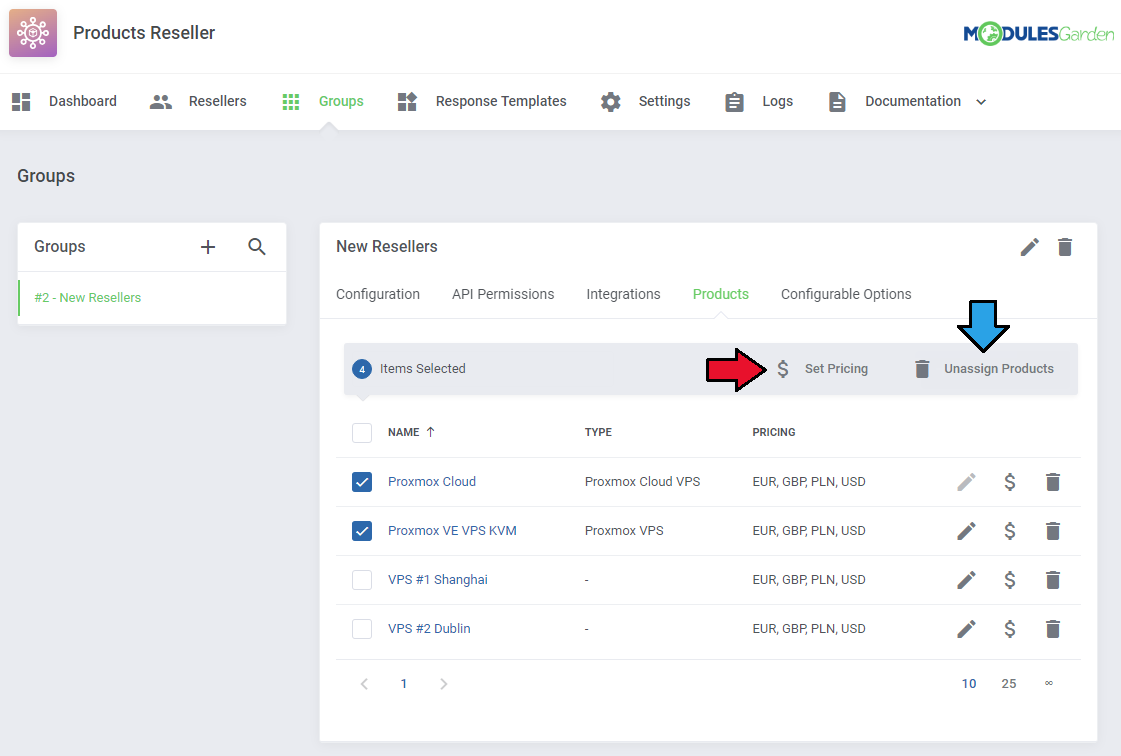The height and width of the screenshot is (756, 1121).
Task: Show unlimited entries with infinity option
Action: click(1049, 684)
